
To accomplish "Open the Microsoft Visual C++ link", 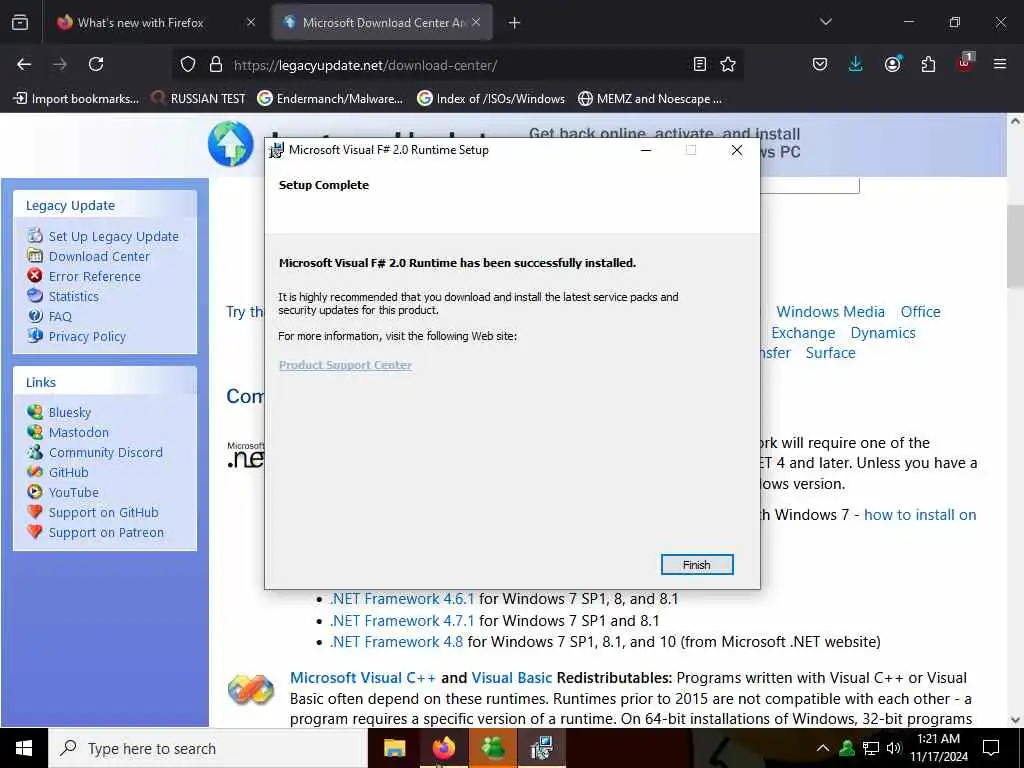I will (362, 678).
